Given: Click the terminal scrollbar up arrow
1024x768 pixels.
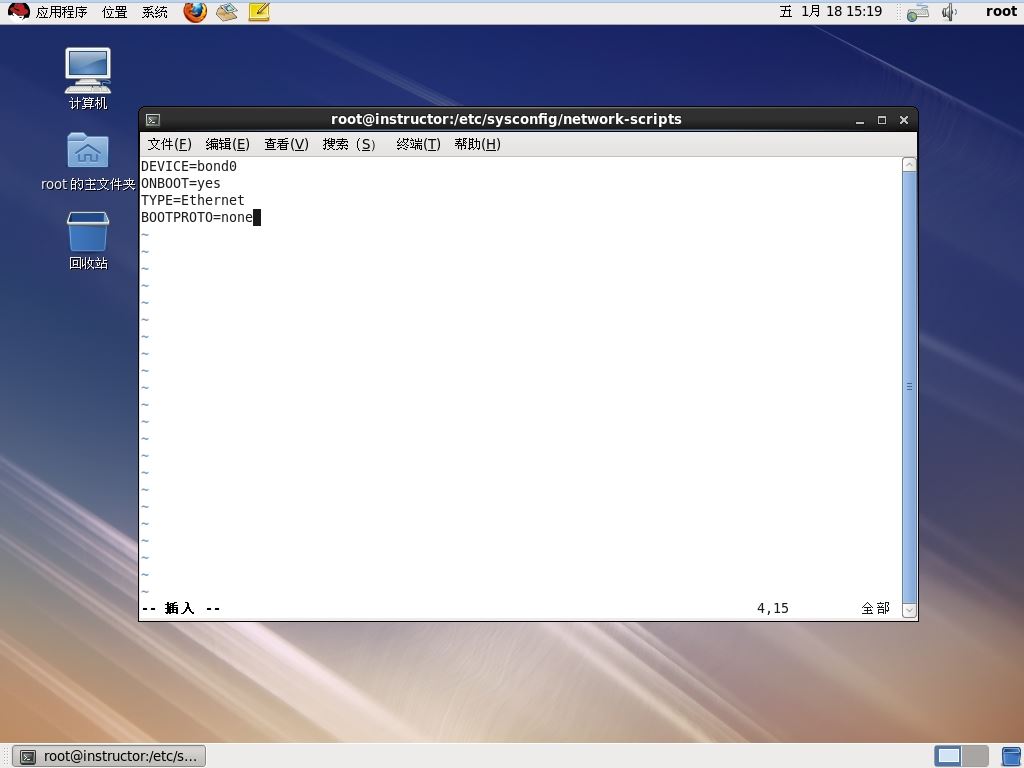Looking at the screenshot, I should [909, 165].
